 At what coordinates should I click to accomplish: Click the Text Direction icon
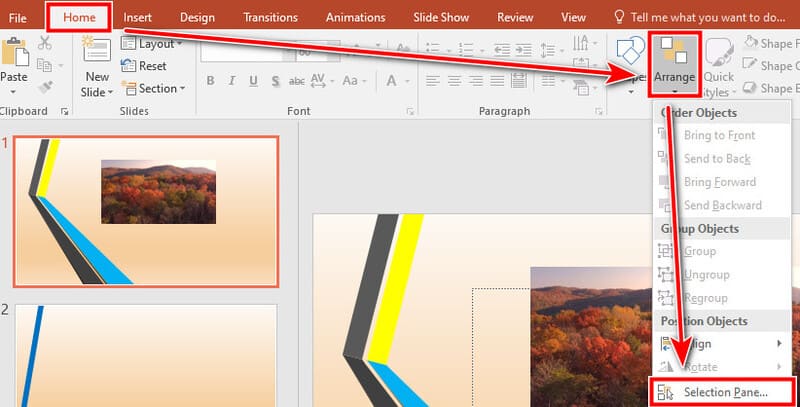[581, 43]
